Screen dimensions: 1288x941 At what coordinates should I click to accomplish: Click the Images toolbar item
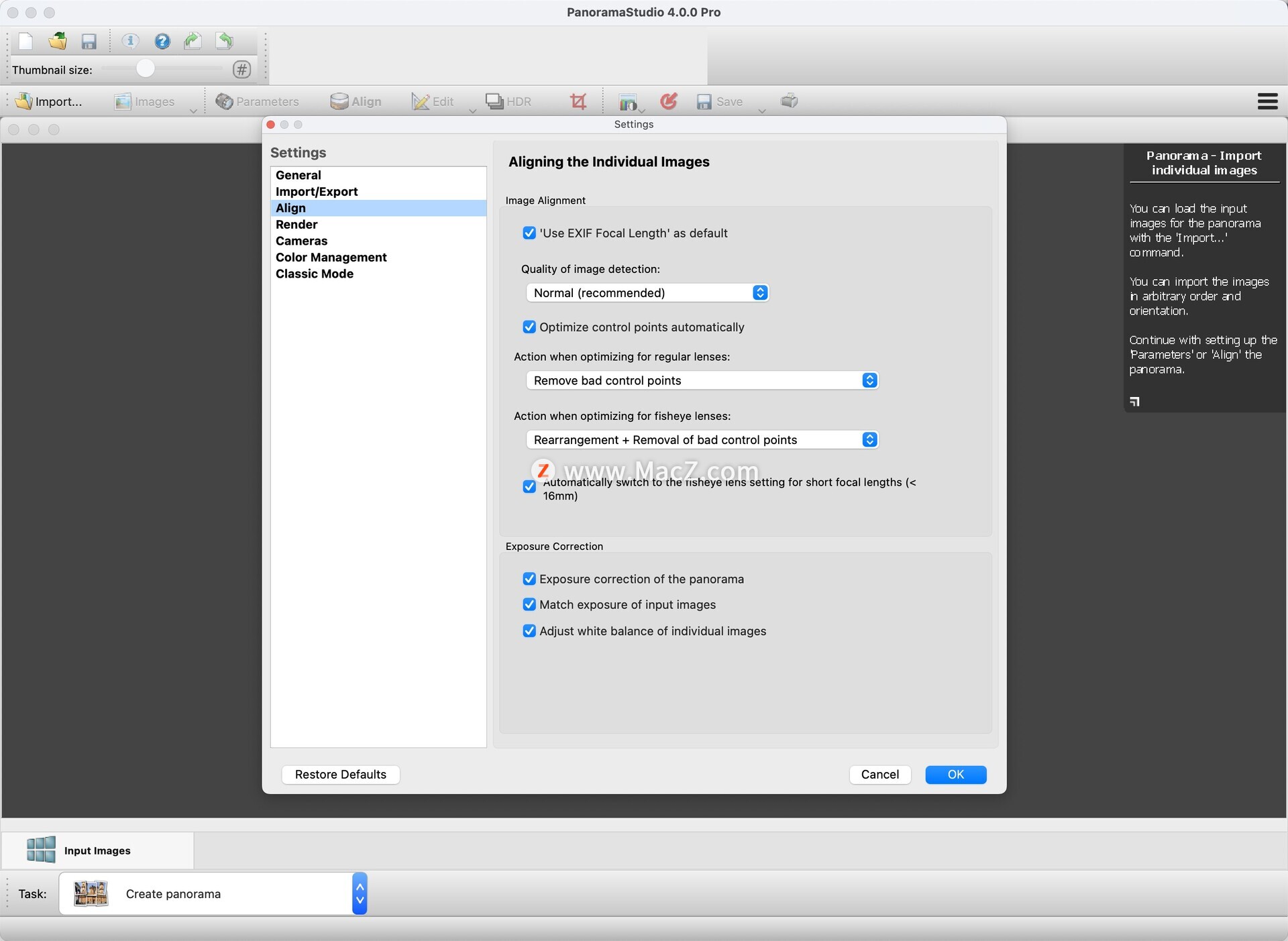tap(144, 101)
